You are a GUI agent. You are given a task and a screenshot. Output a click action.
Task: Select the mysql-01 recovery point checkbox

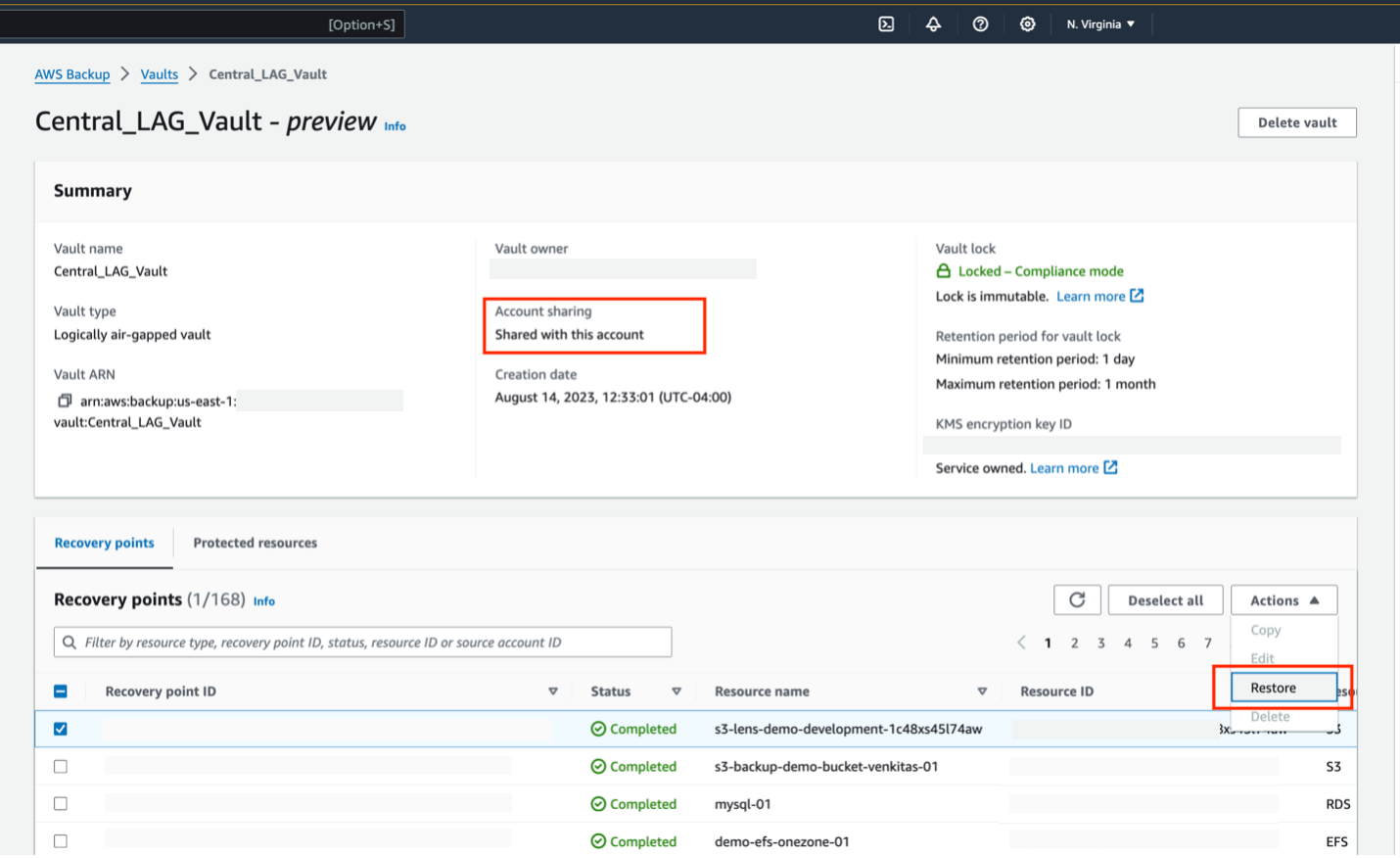point(61,804)
